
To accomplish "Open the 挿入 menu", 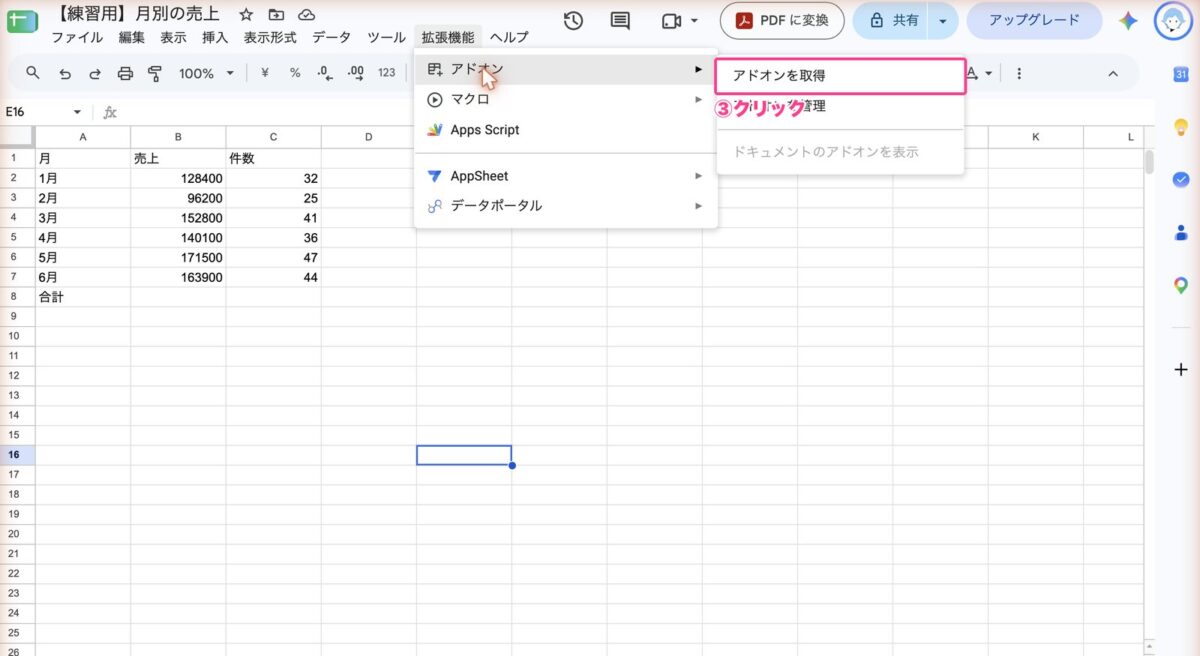I will (x=215, y=37).
